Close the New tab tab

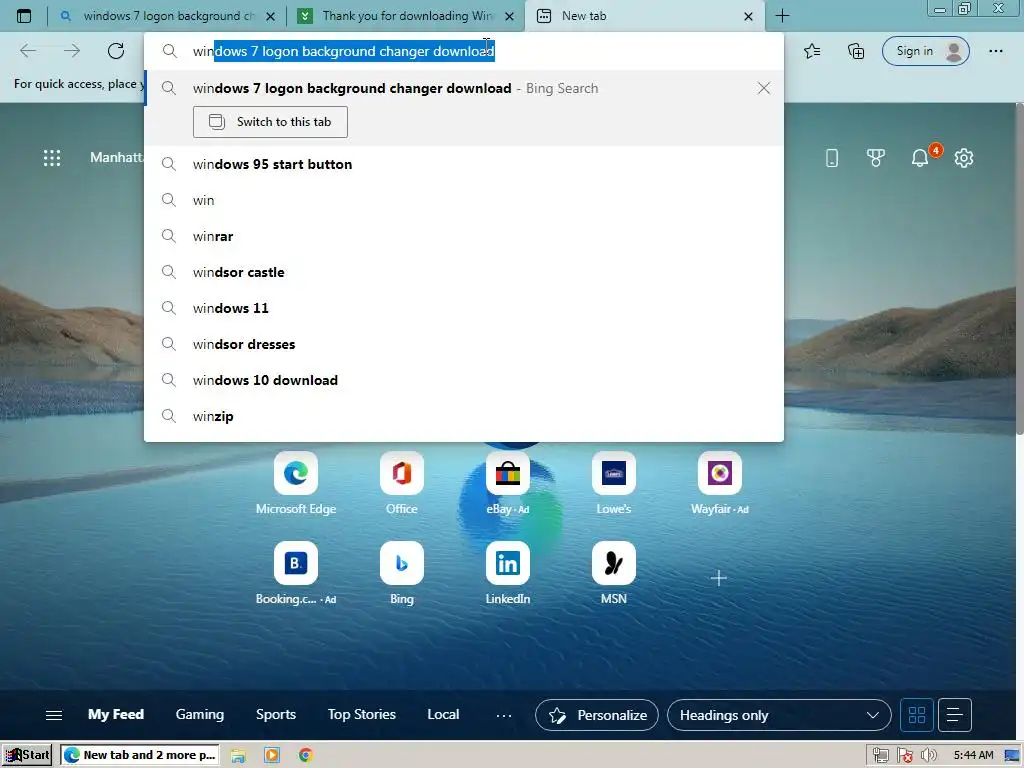point(748,16)
